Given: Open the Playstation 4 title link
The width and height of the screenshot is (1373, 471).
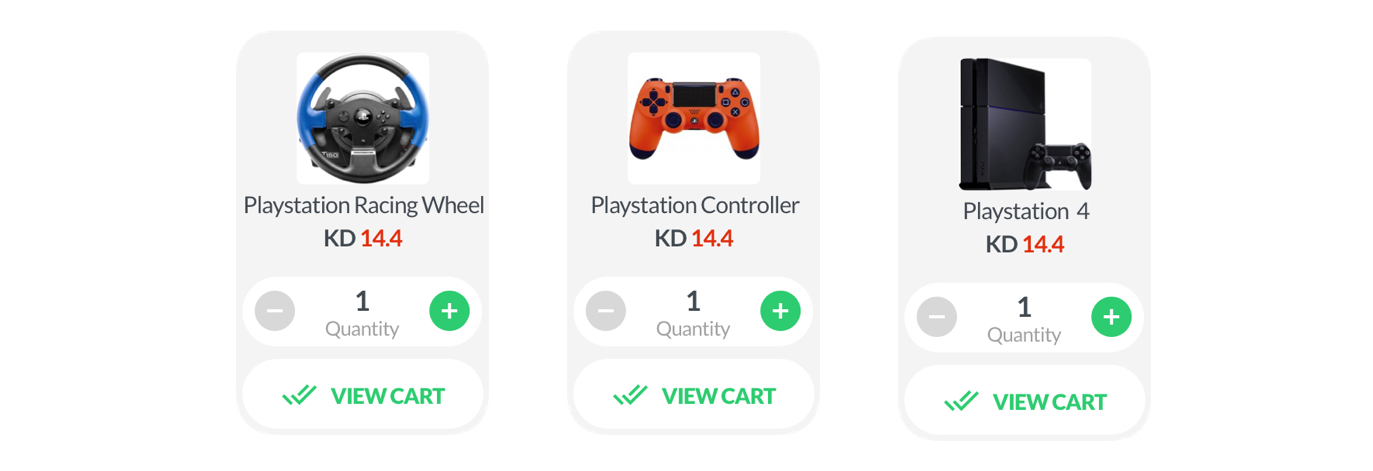Looking at the screenshot, I should 1025,211.
